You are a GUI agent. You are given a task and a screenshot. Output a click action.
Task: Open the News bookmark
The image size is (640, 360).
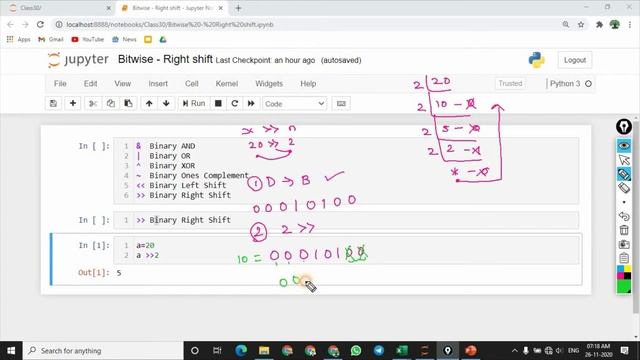coord(124,40)
